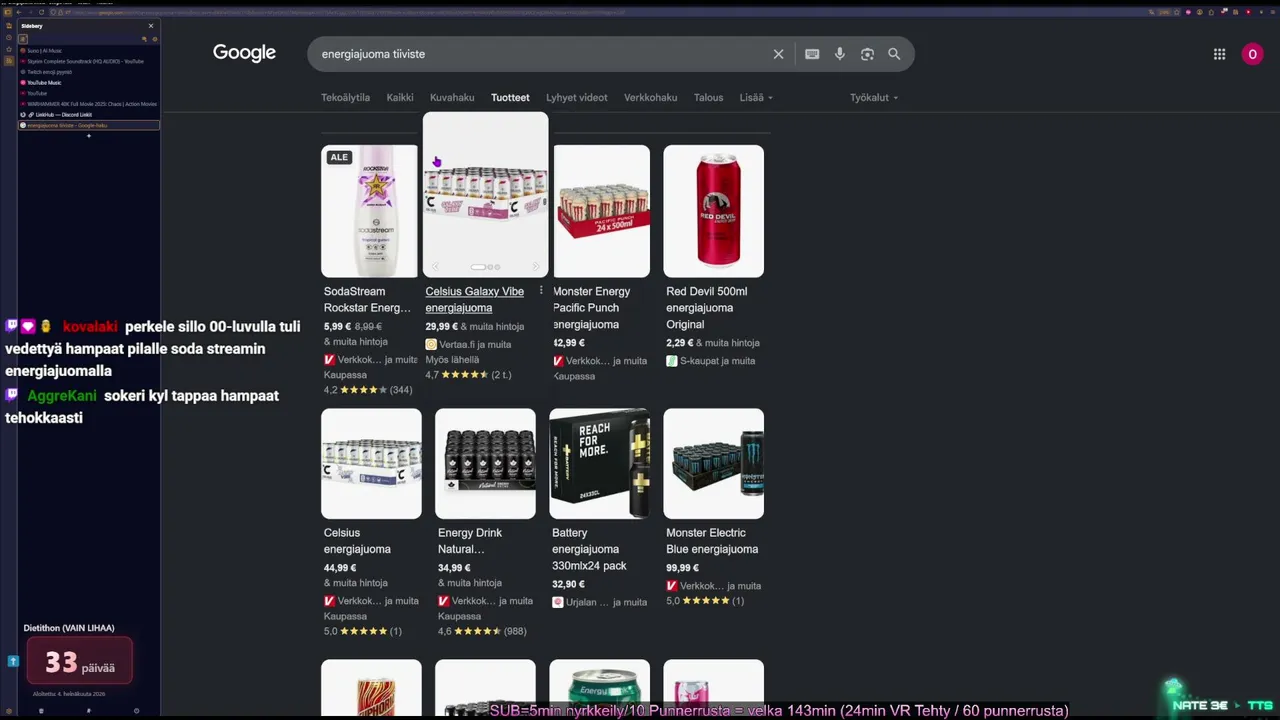Open the Google apps grid
Screen dimensions: 1280x720
pos(1219,54)
